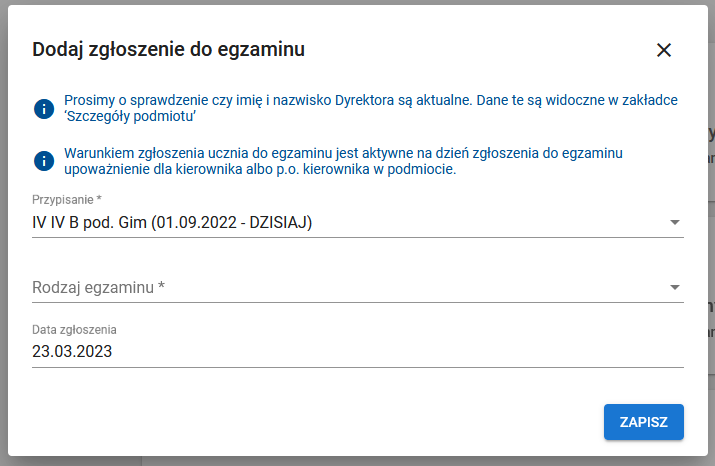Click the 'Szczegóły podmiotu' text in the notice
Screen dimensions: 715x466
[129, 117]
